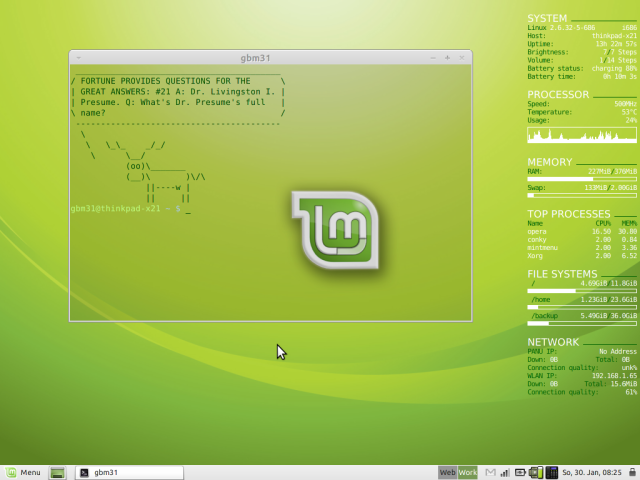Click the power manager battery tray icon

click(520, 473)
